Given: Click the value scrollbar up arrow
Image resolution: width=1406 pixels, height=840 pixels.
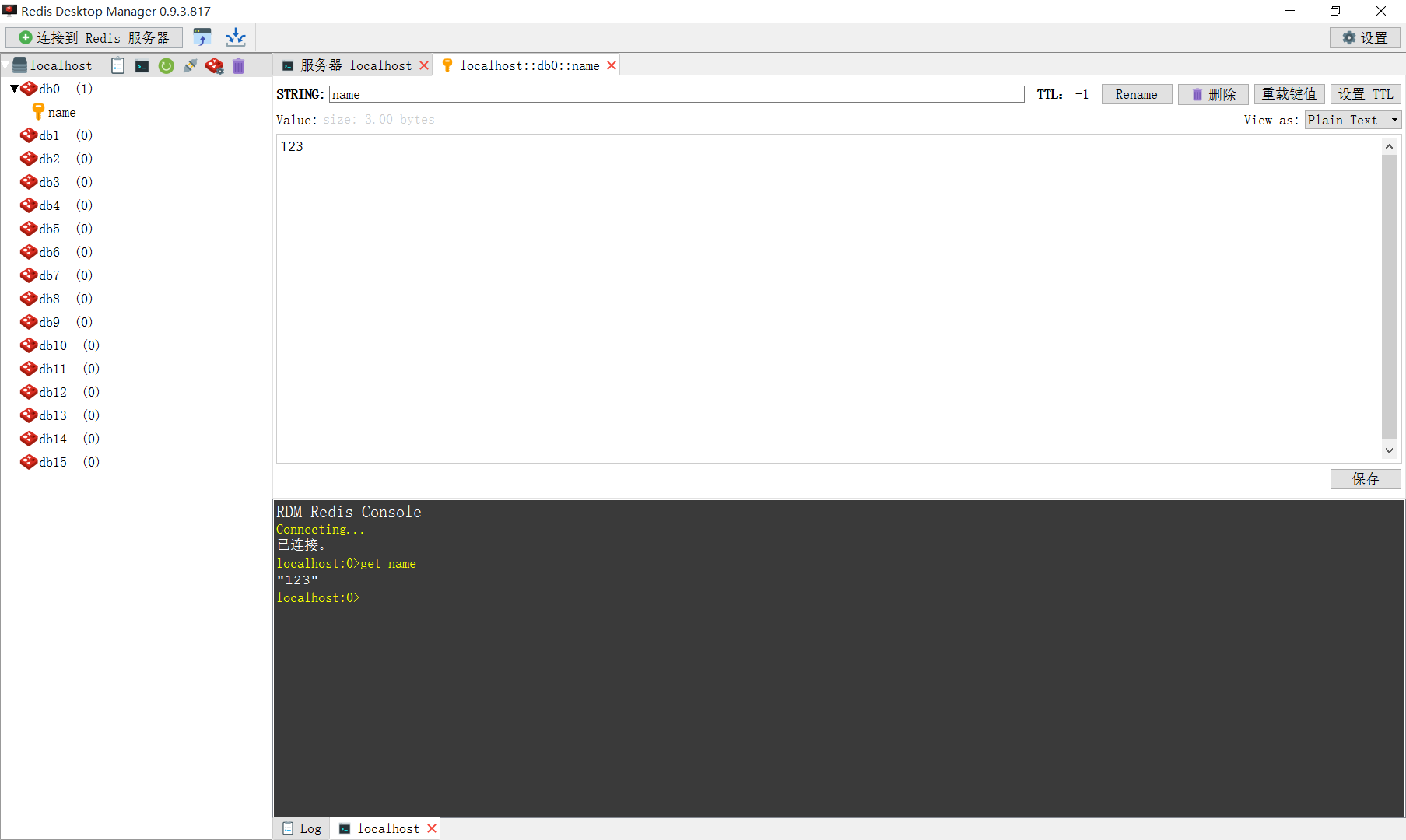Looking at the screenshot, I should pyautogui.click(x=1389, y=146).
